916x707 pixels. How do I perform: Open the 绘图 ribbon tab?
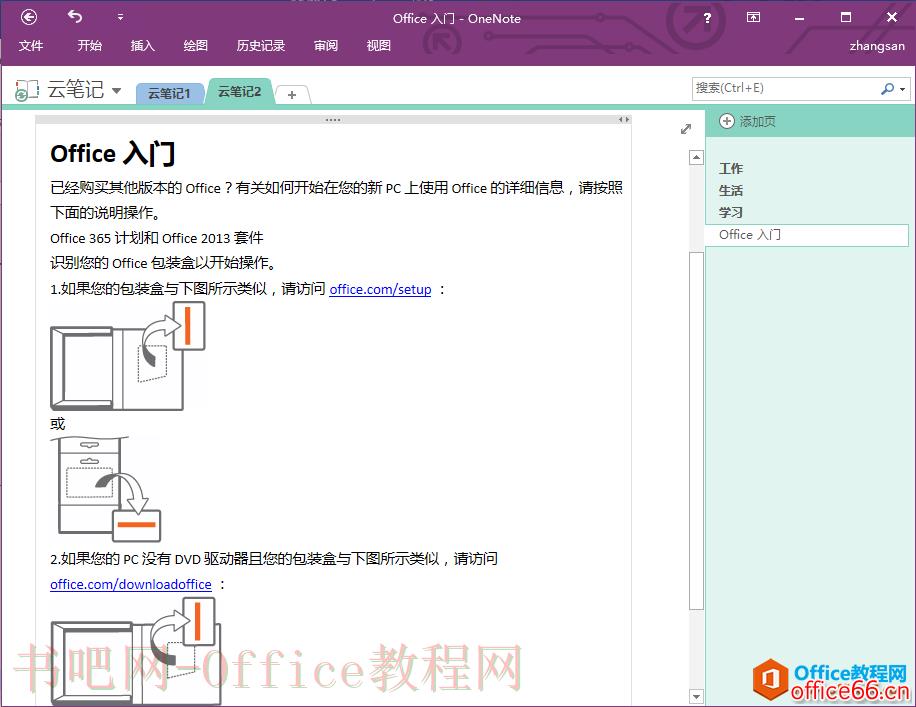pyautogui.click(x=195, y=46)
